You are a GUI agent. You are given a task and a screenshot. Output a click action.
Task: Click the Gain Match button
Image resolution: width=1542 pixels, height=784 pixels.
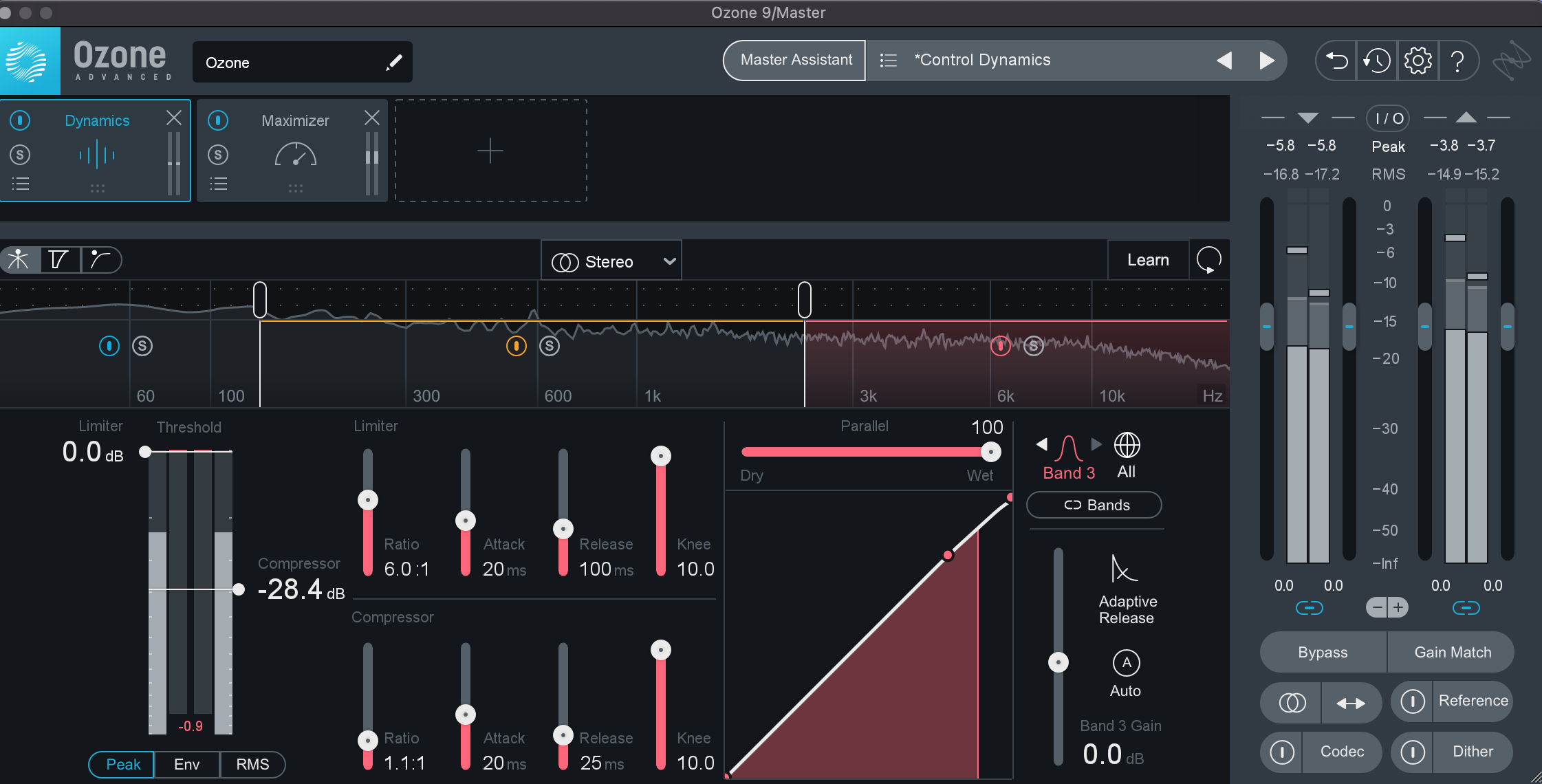pos(1453,652)
